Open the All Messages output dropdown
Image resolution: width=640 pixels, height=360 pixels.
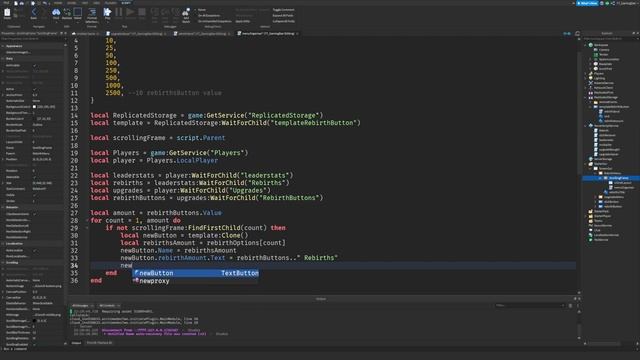coord(82,305)
